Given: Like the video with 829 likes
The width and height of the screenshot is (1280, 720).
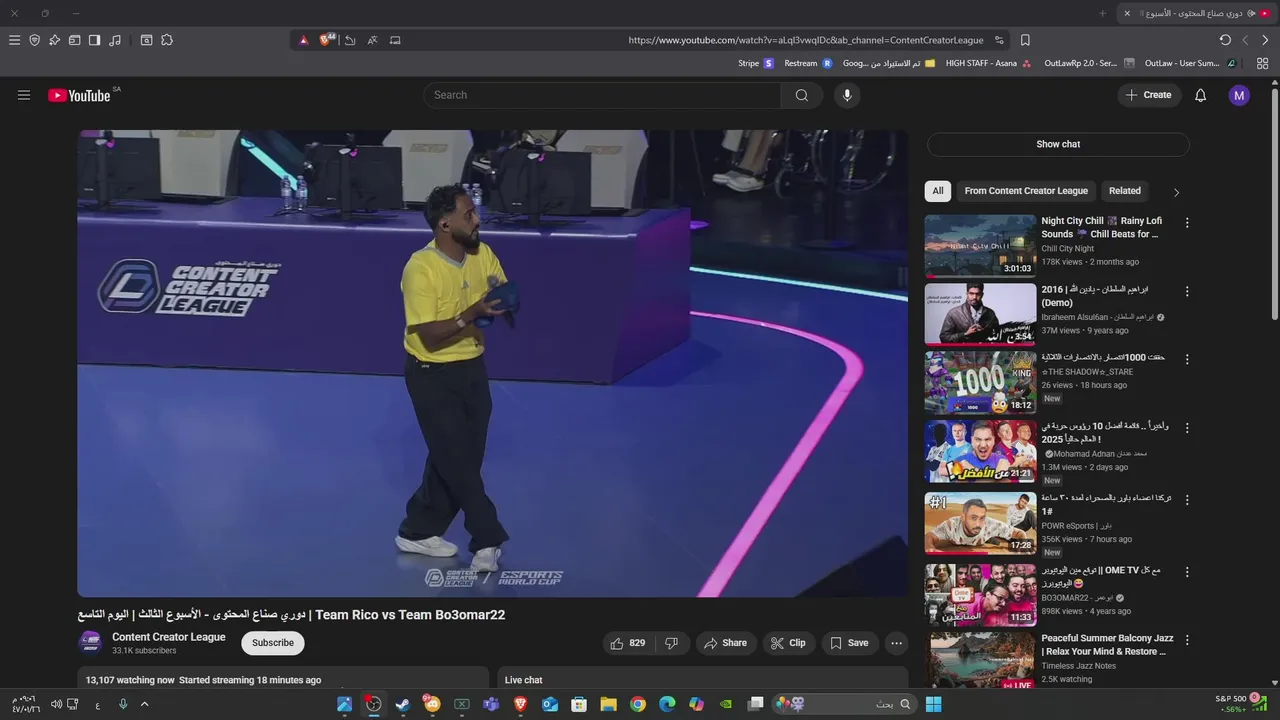Looking at the screenshot, I should pos(627,643).
